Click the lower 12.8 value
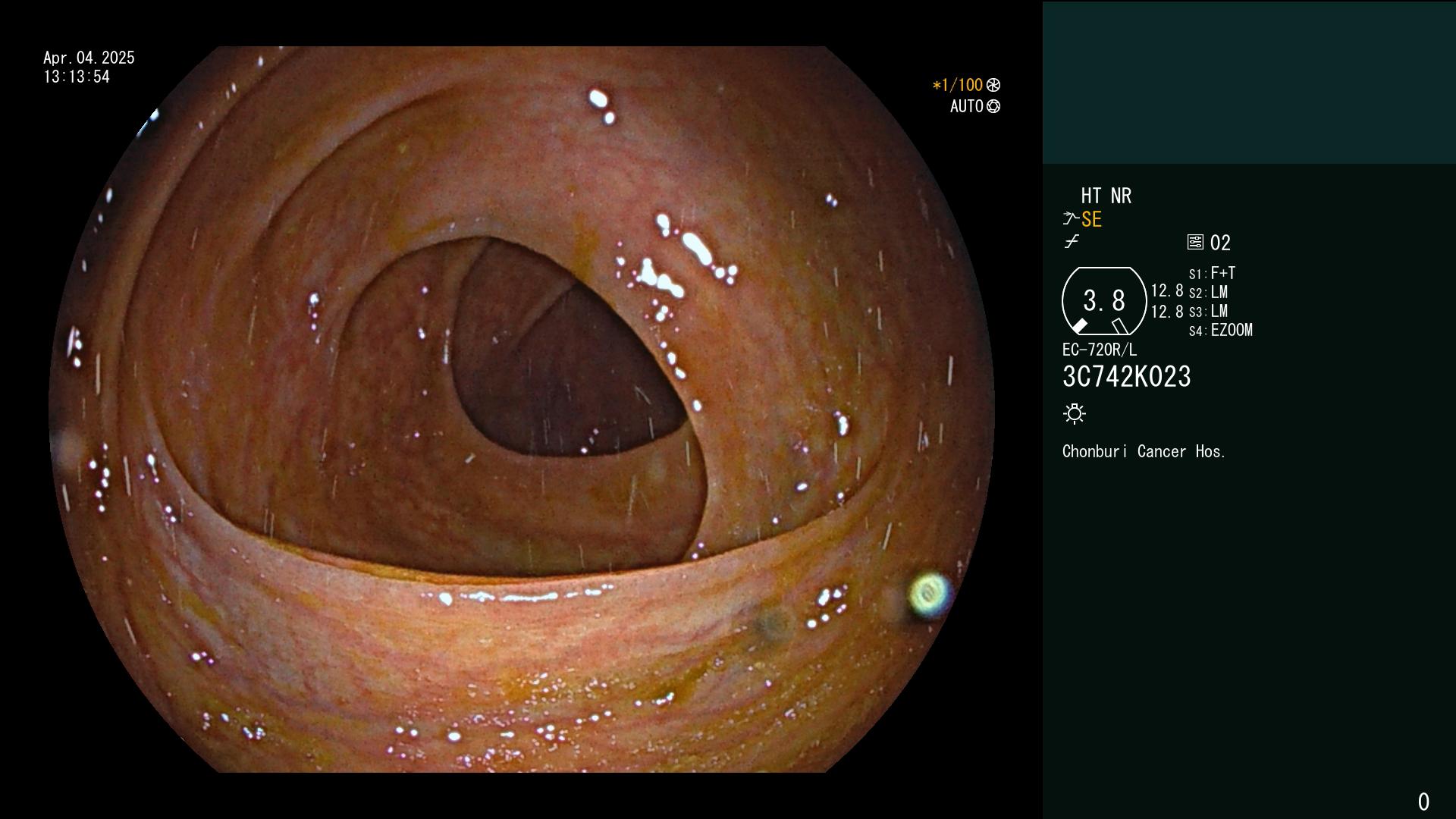This screenshot has width=1456, height=819. pos(1167,311)
